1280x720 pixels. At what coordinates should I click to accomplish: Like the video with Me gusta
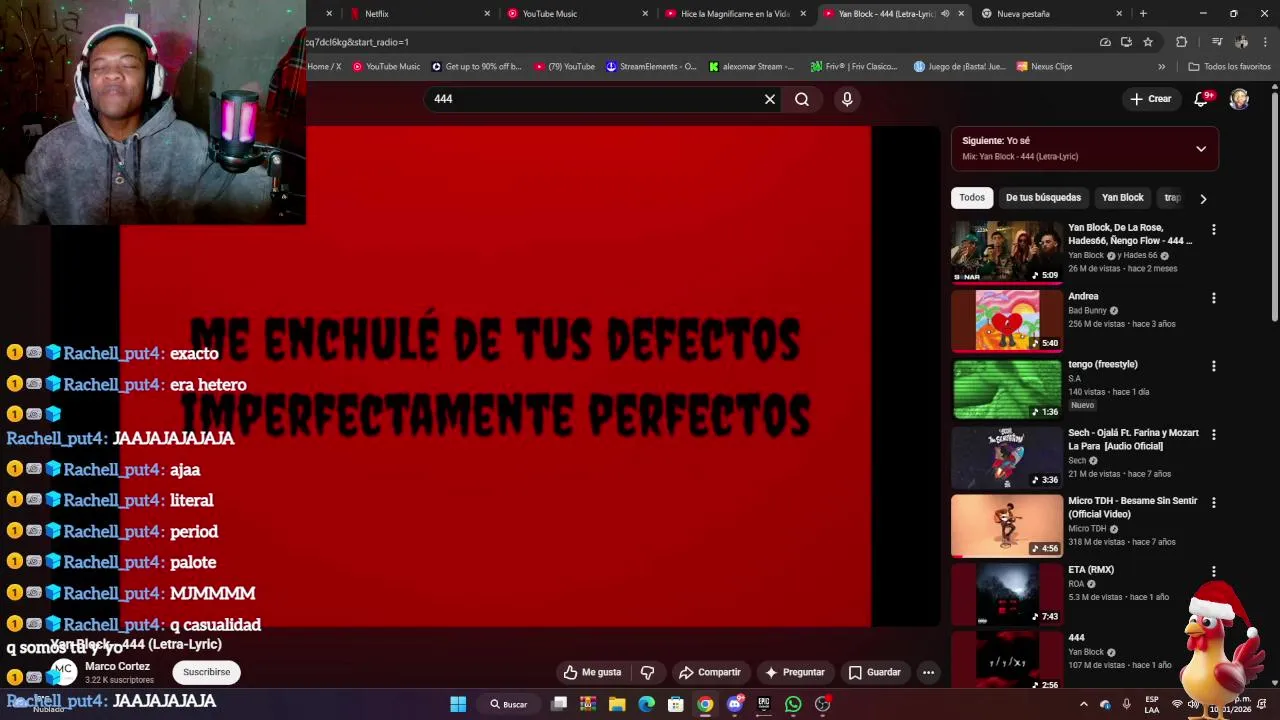593,672
